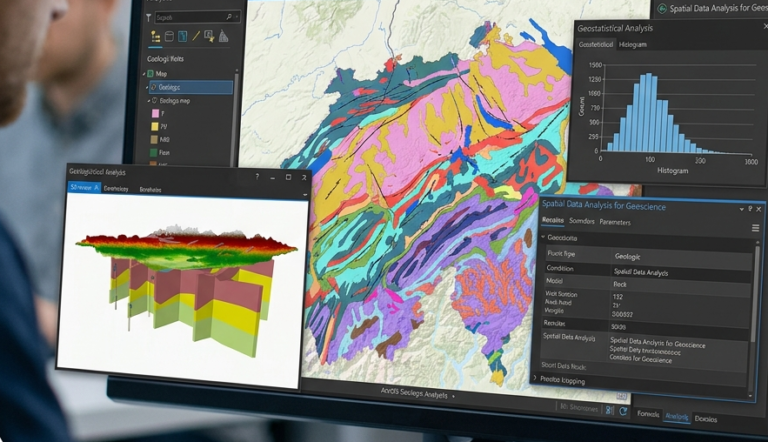Click the filter funnel icon in Contents pane

tap(148, 18)
